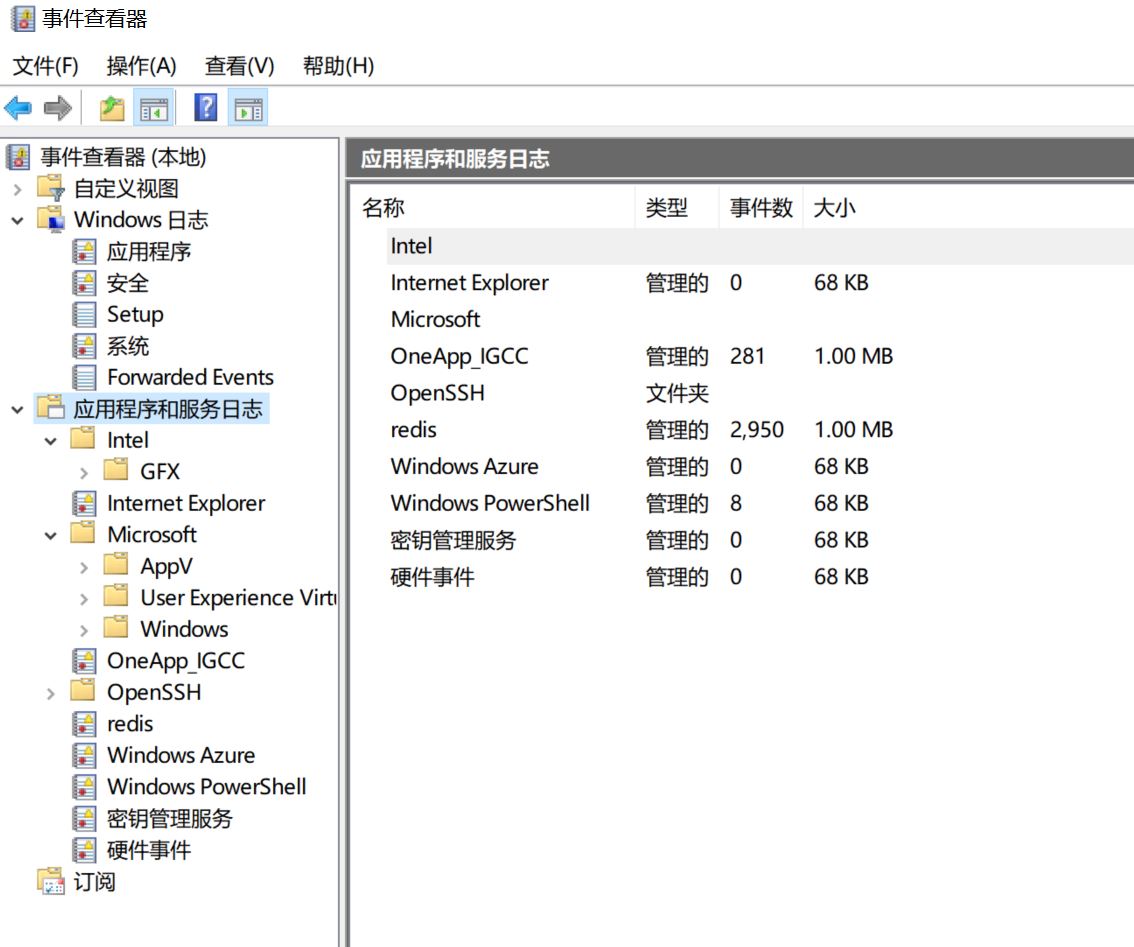Sort list by 类型 column header
Screen dimensions: 1134x947
(677, 208)
